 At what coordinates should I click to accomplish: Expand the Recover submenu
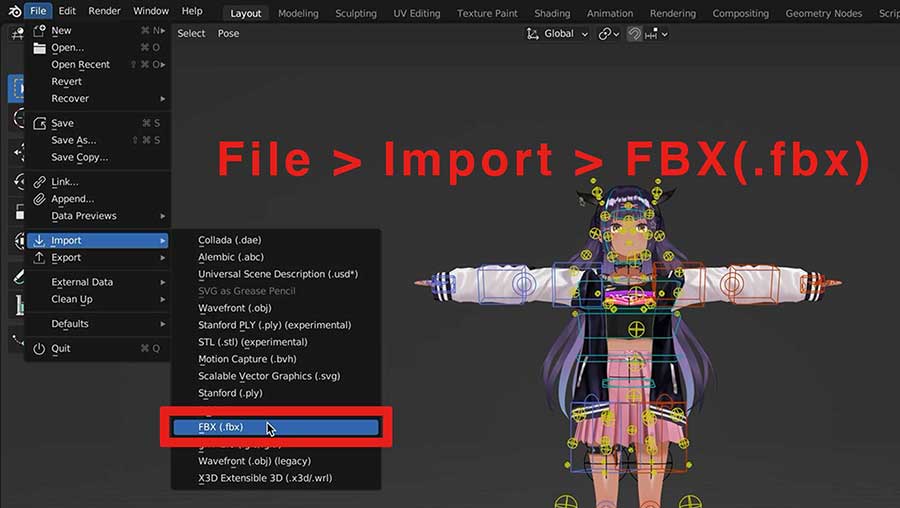[x=98, y=99]
